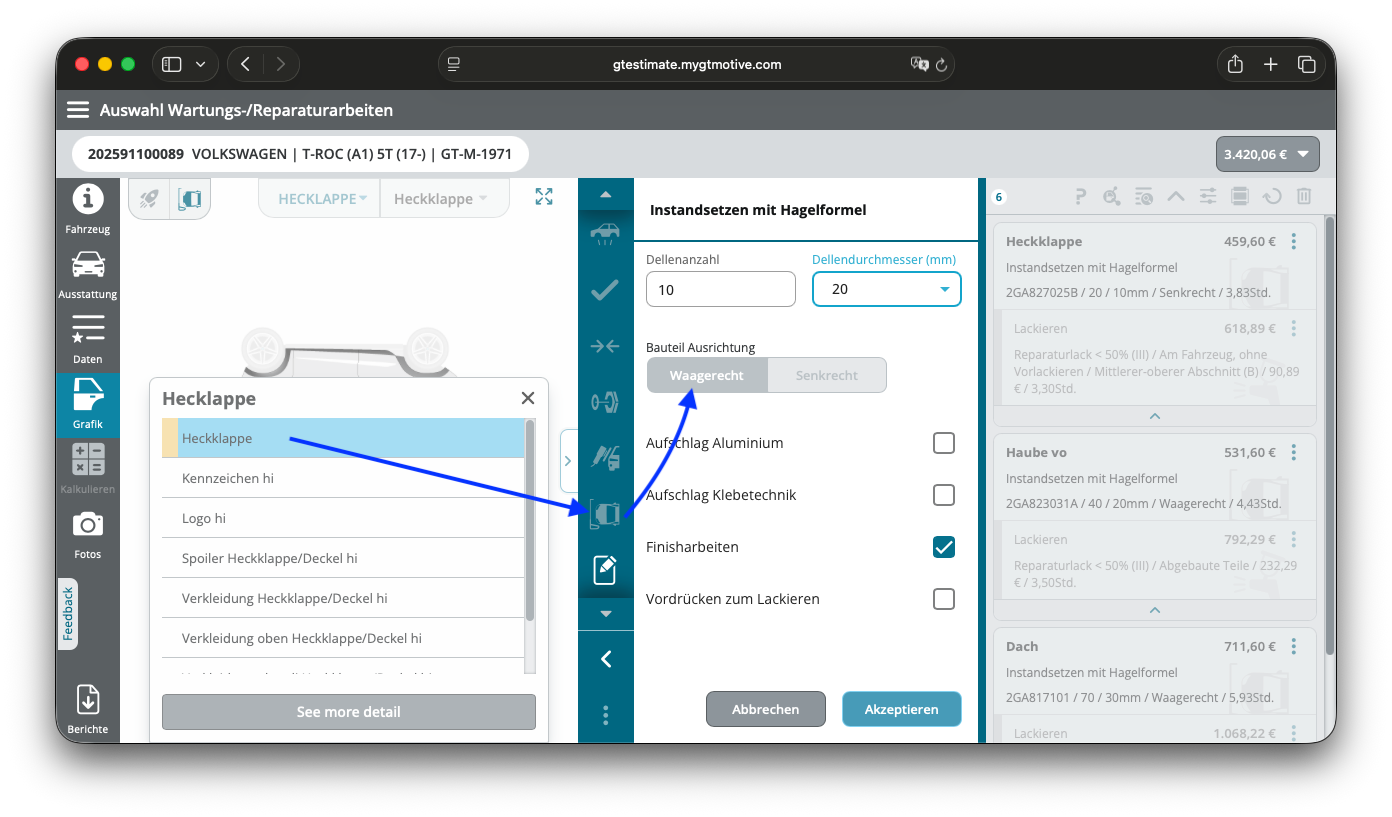The height and width of the screenshot is (817, 1392).
Task: Click the question mark help icon
Action: tap(1080, 197)
